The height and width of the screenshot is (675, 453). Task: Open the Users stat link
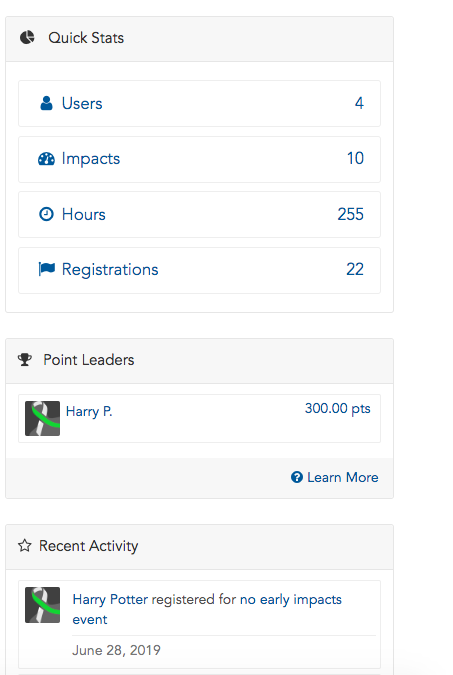[199, 103]
